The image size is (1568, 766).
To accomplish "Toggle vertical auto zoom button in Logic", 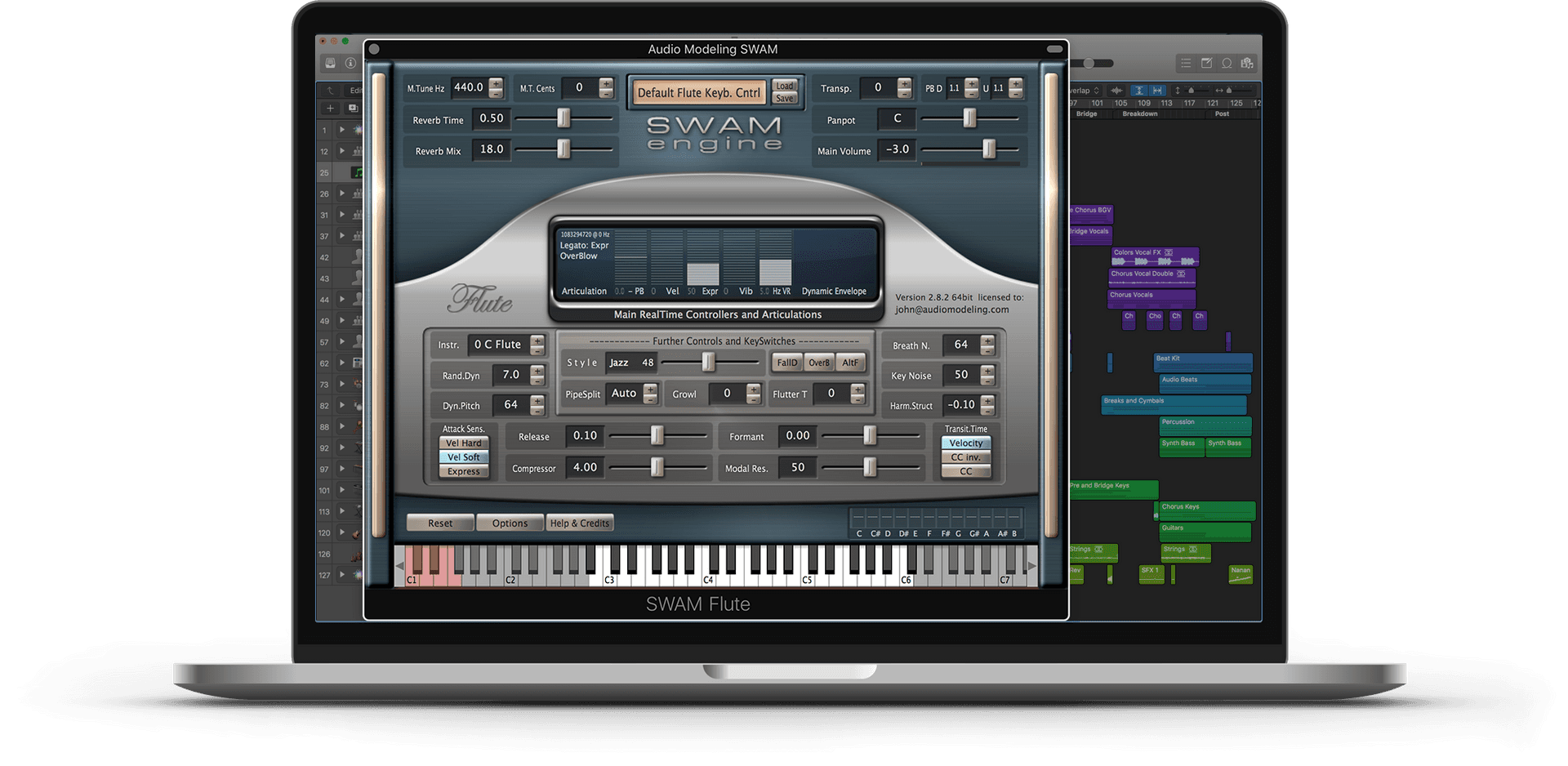I will pos(1138,91).
